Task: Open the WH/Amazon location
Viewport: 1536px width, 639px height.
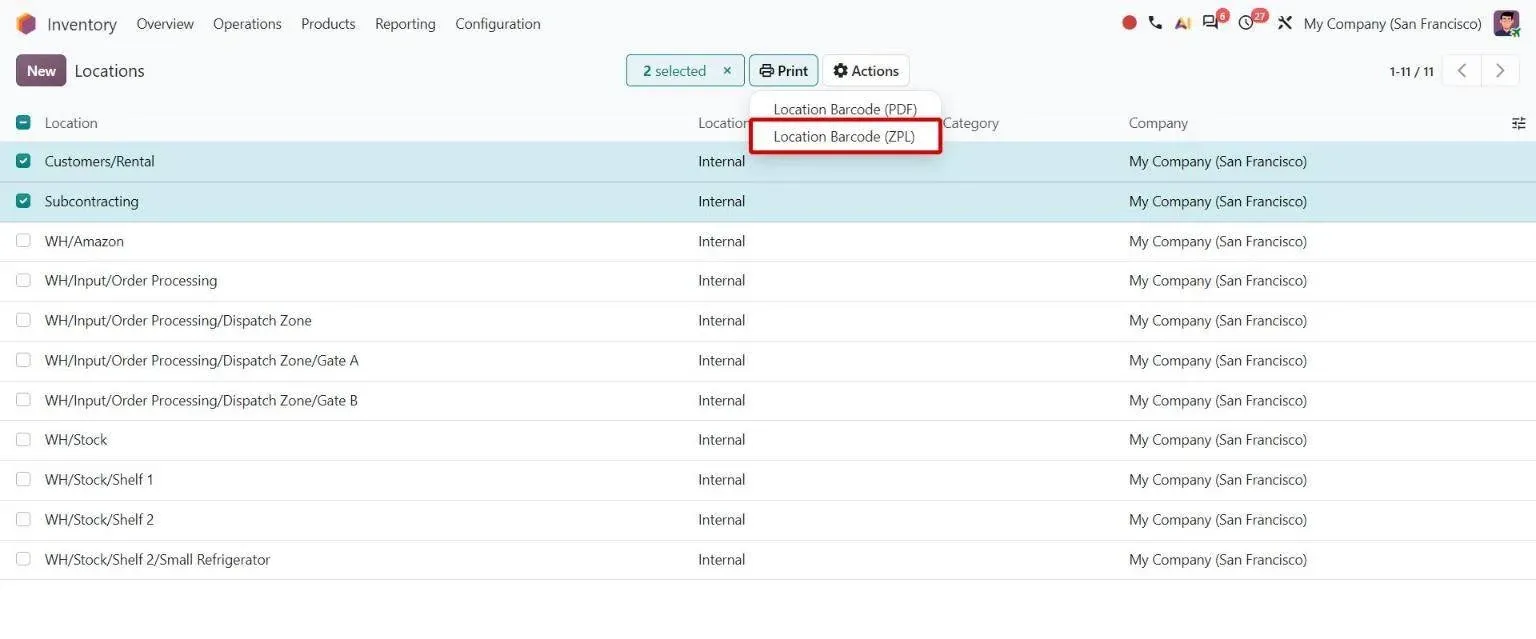Action: 84,241
